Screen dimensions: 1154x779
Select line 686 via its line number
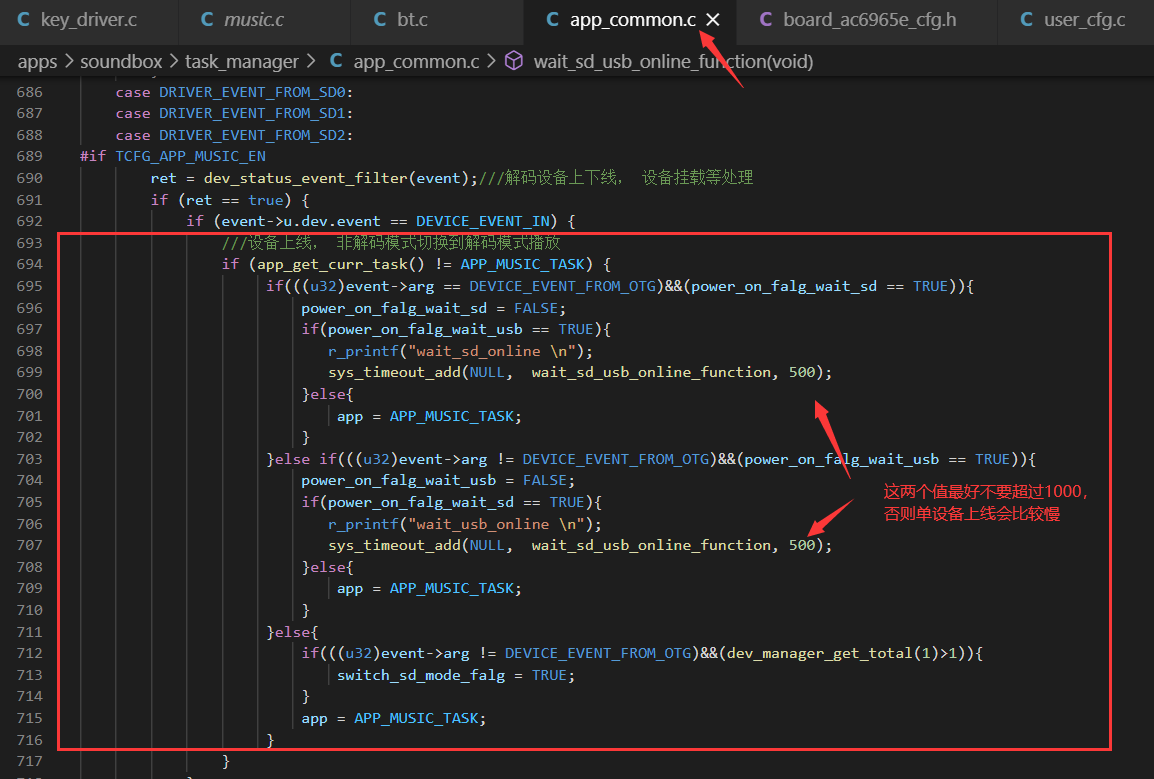(29, 92)
